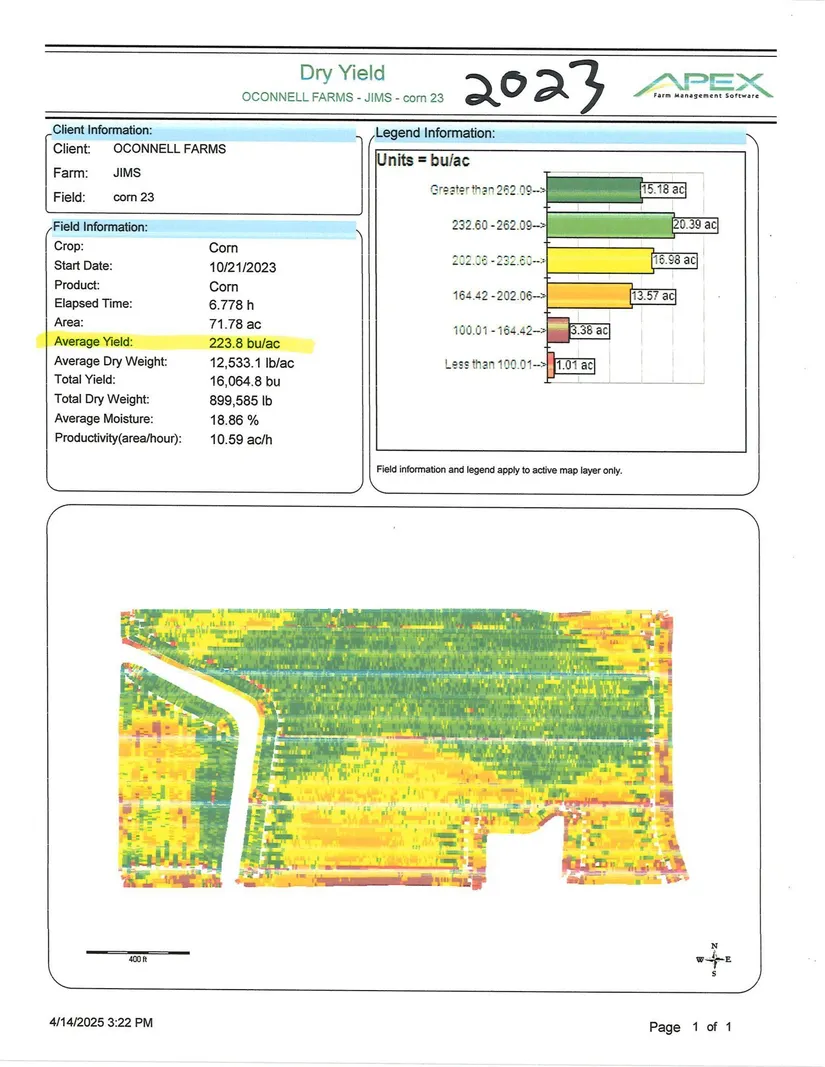Select the red 100.01 - 164.42 legend bar
825x1067 pixels.
coord(558,330)
